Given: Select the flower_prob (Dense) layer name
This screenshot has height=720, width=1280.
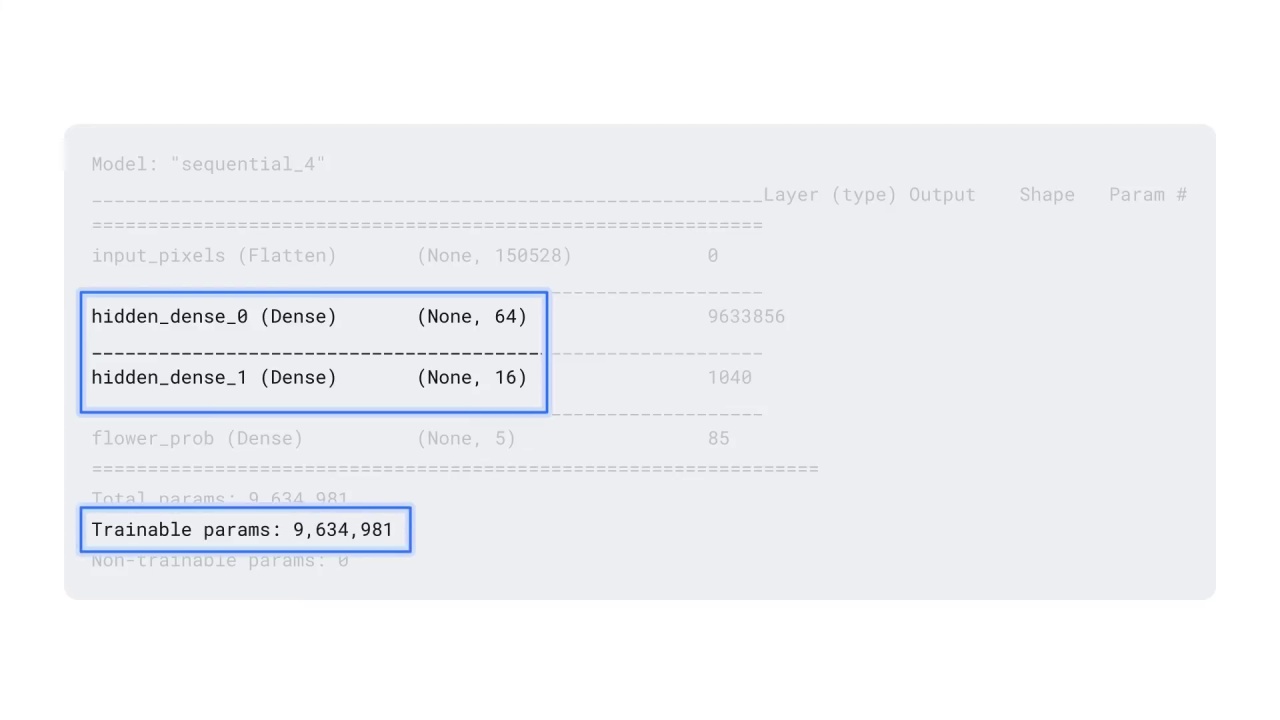Looking at the screenshot, I should click(197, 439).
